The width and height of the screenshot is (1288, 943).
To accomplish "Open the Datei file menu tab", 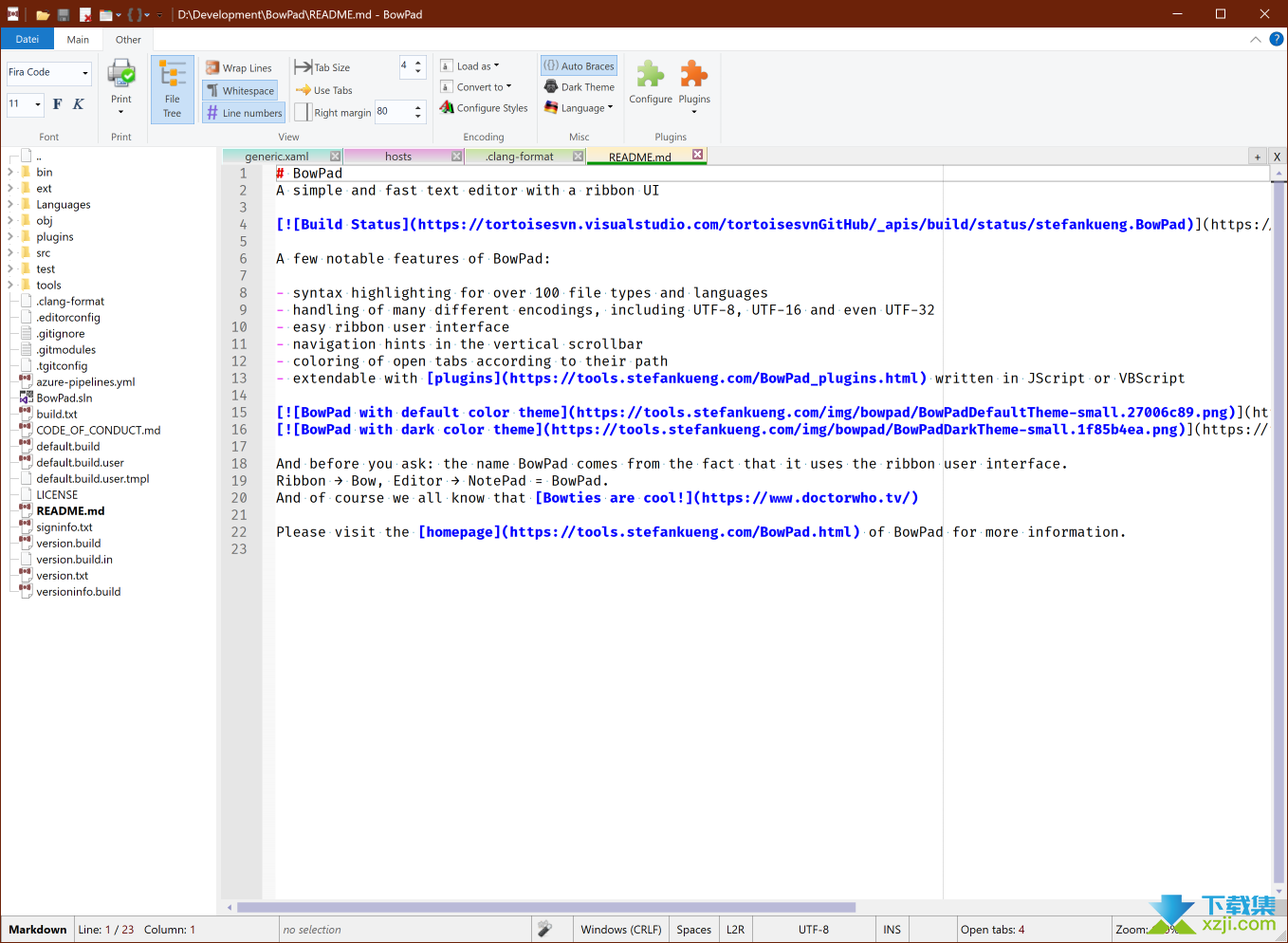I will click(28, 39).
